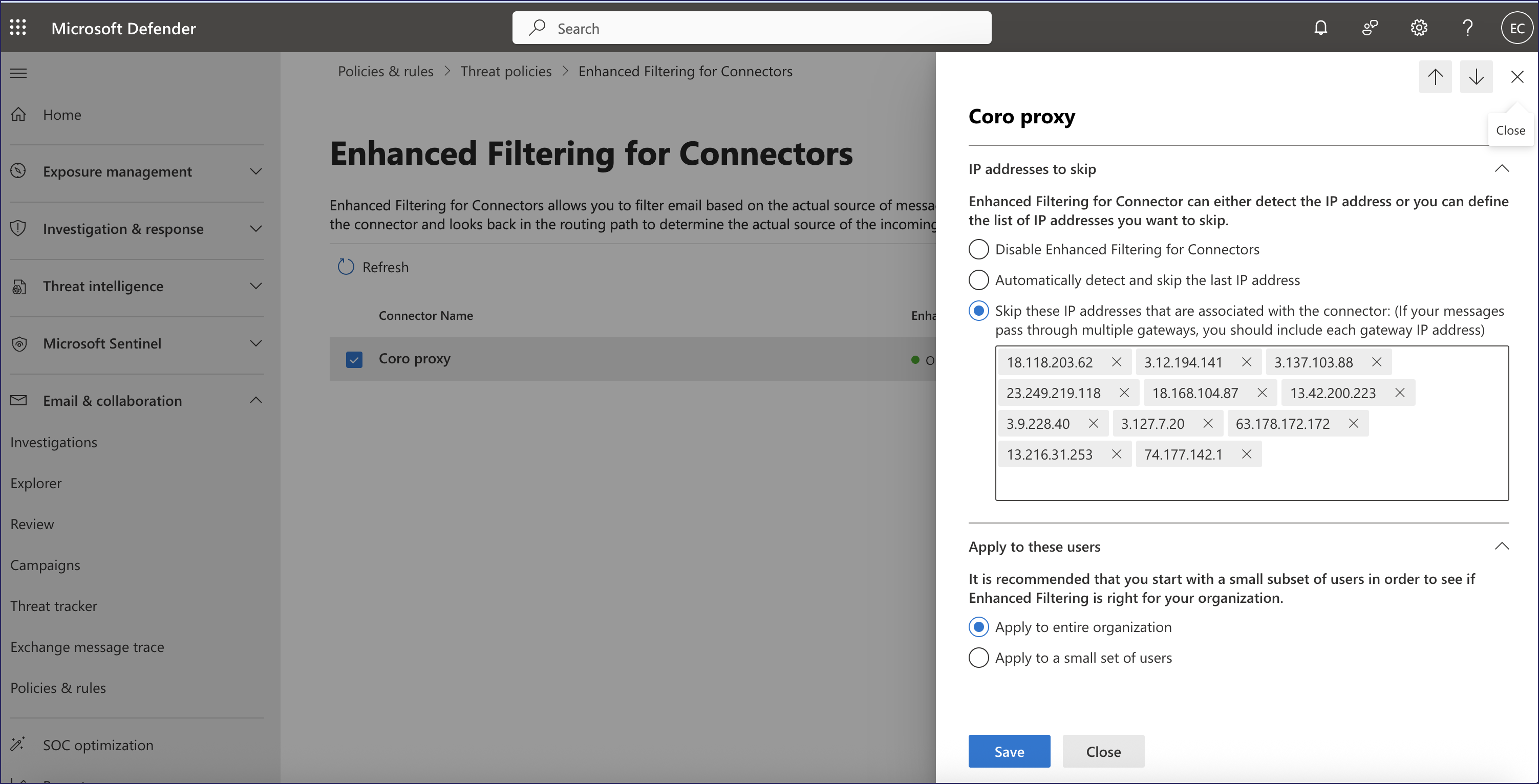Screen dimensions: 1539x784
Task: Uncheck the Coro proxy connector checkbox
Action: [x=354, y=359]
